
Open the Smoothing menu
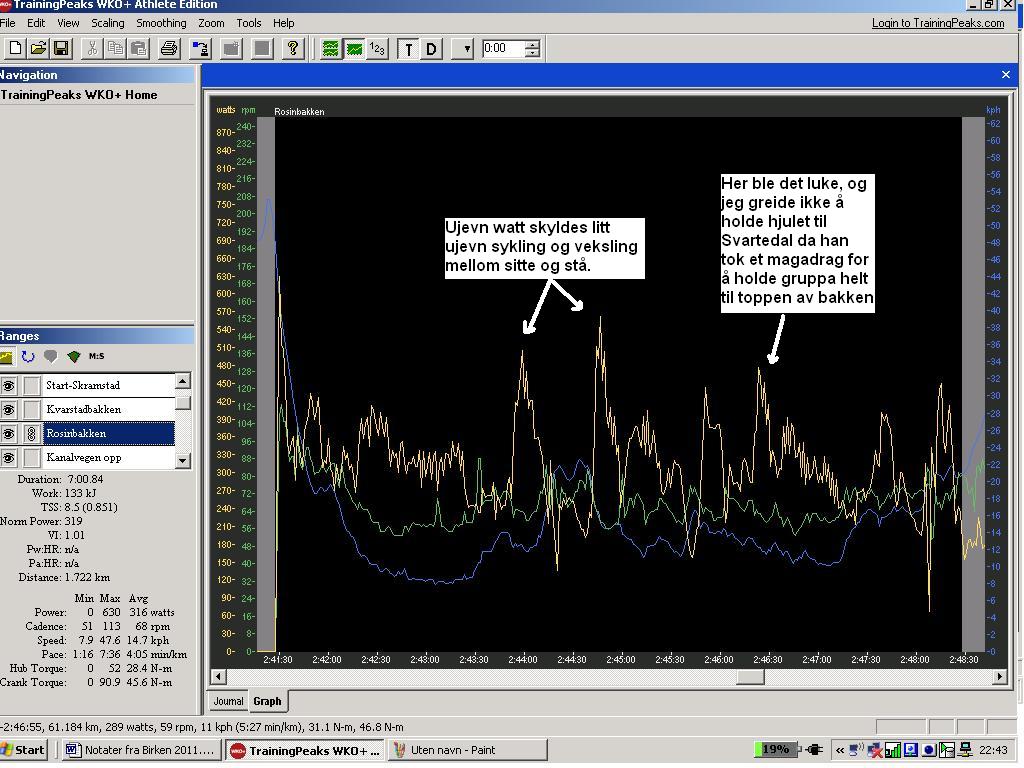coord(161,23)
